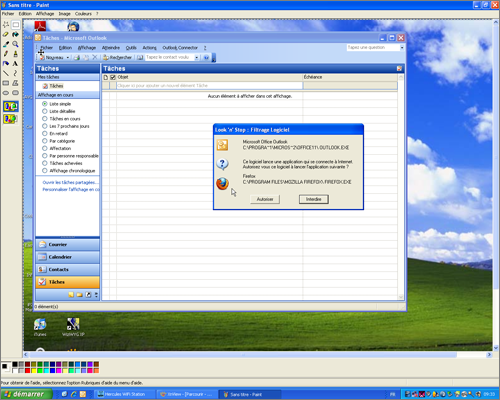
Task: Select the Affichage chronologique radio button
Action: coord(45,171)
